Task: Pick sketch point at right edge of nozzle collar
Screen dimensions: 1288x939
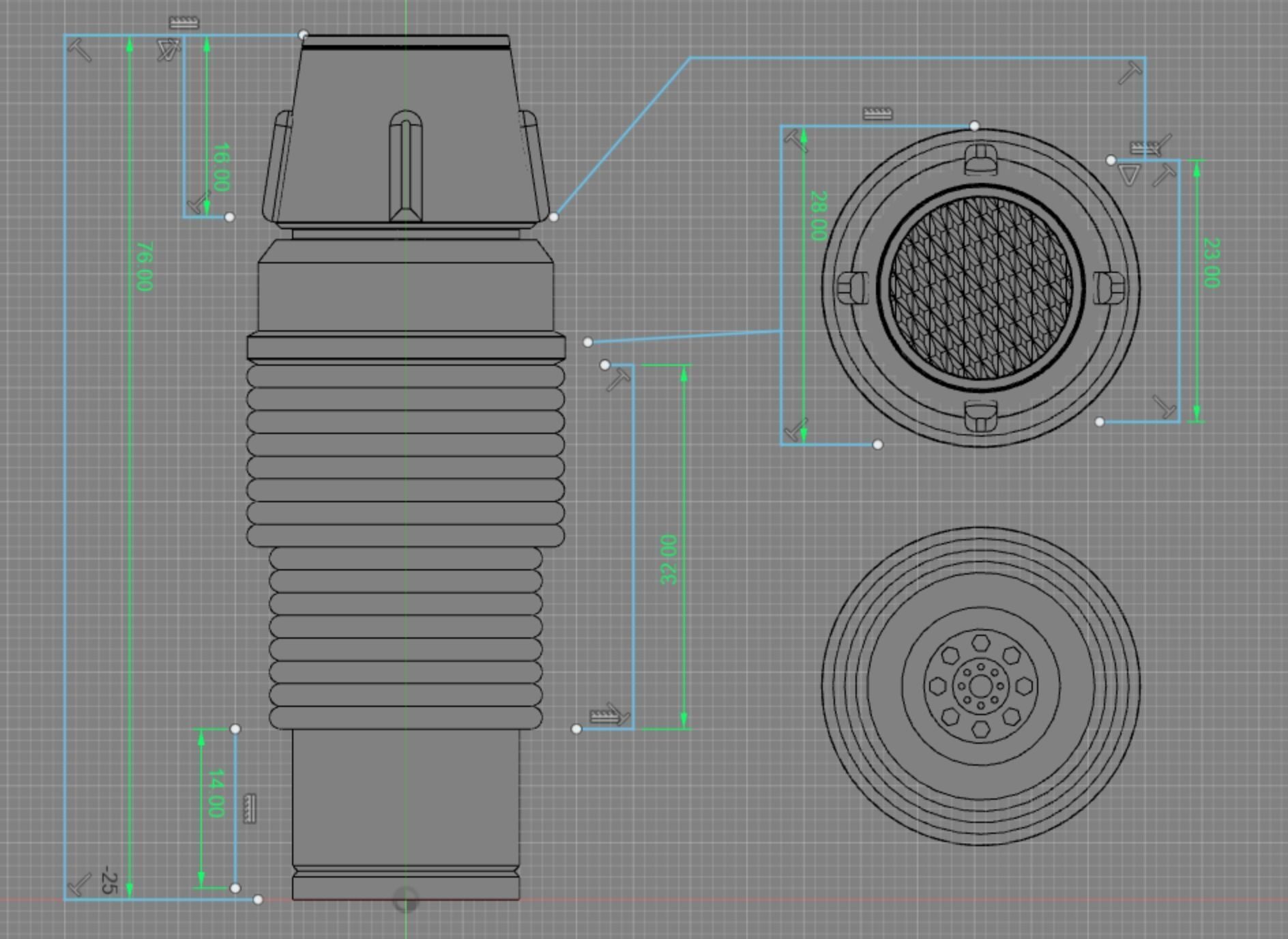Action: 553,217
